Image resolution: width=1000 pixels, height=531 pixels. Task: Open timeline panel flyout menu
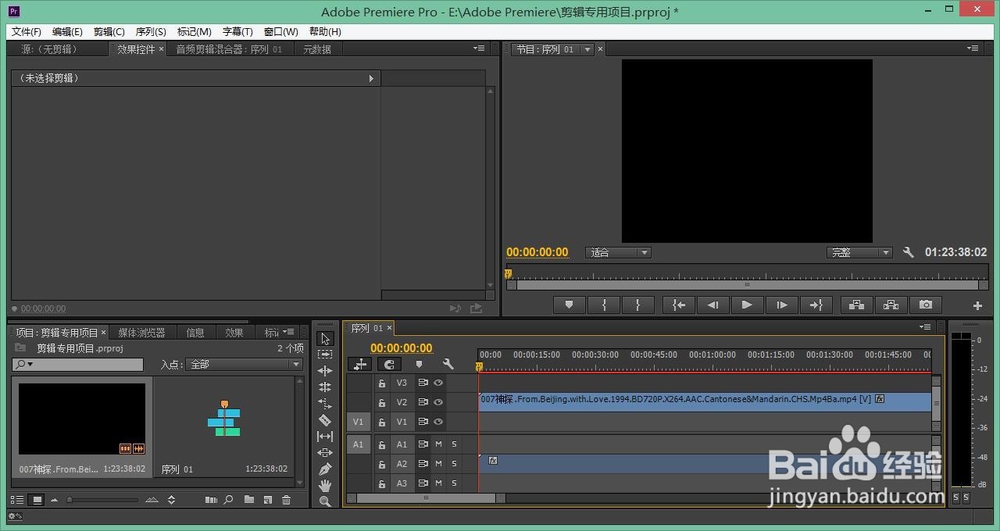pos(925,327)
